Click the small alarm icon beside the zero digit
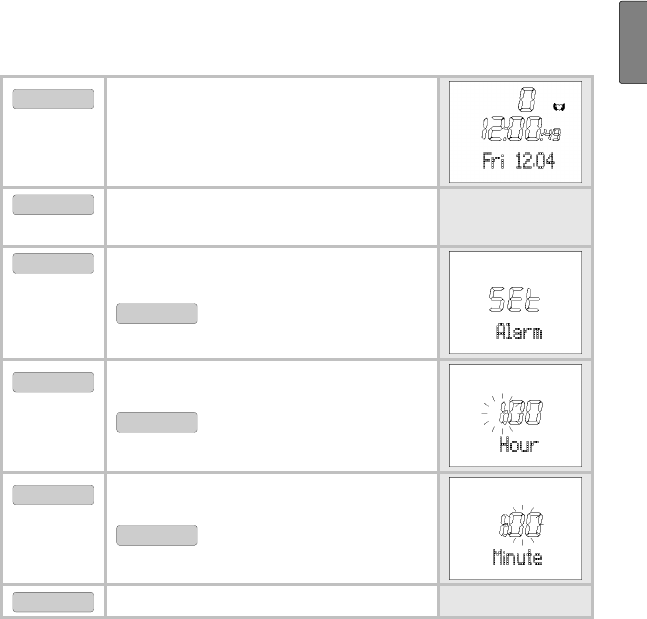 [559, 103]
